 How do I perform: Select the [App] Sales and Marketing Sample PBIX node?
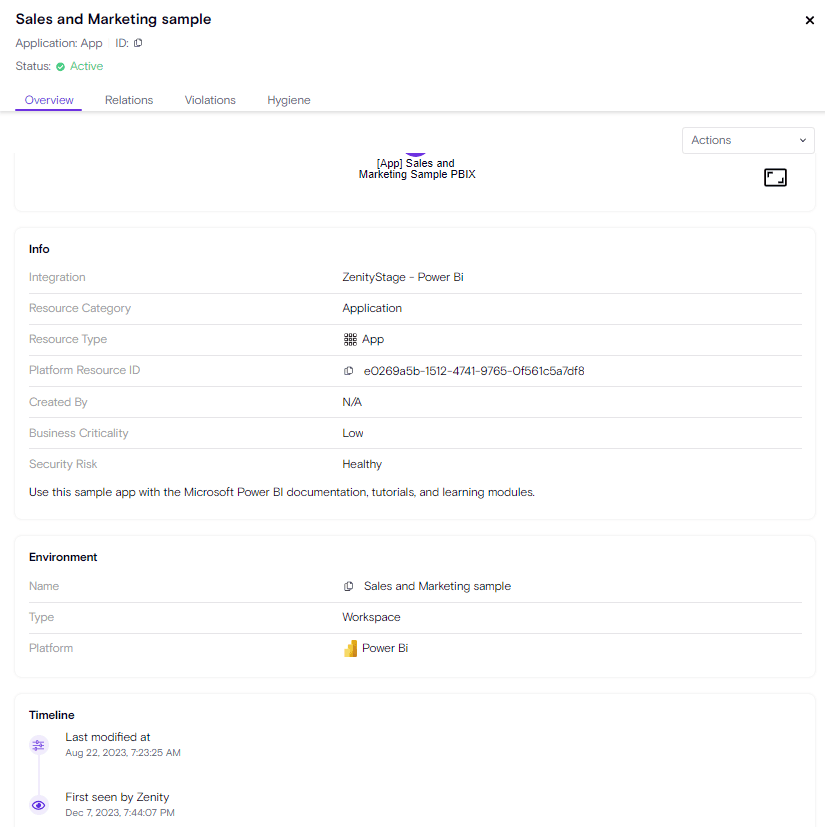(417, 168)
